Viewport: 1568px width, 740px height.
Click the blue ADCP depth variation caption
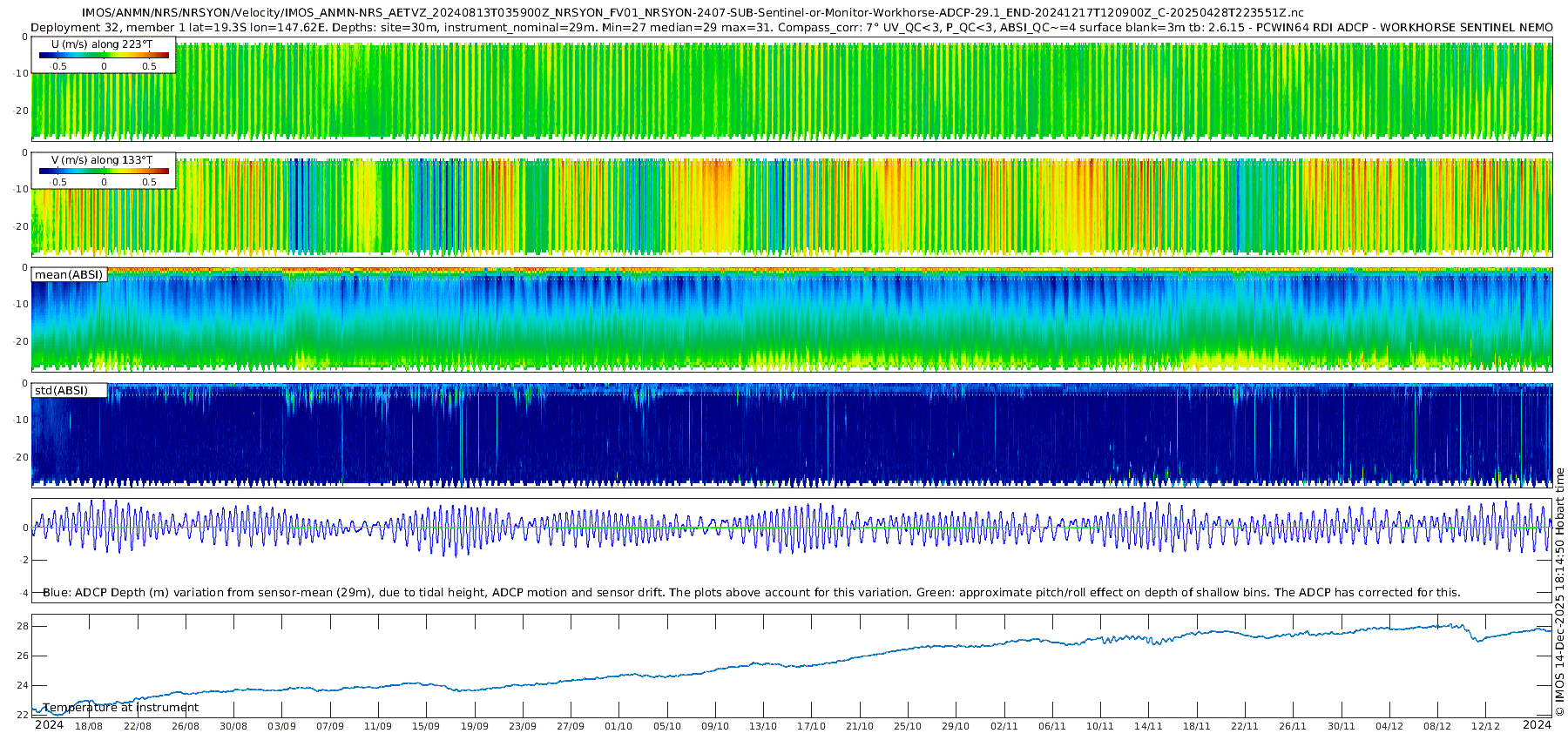coord(751,593)
